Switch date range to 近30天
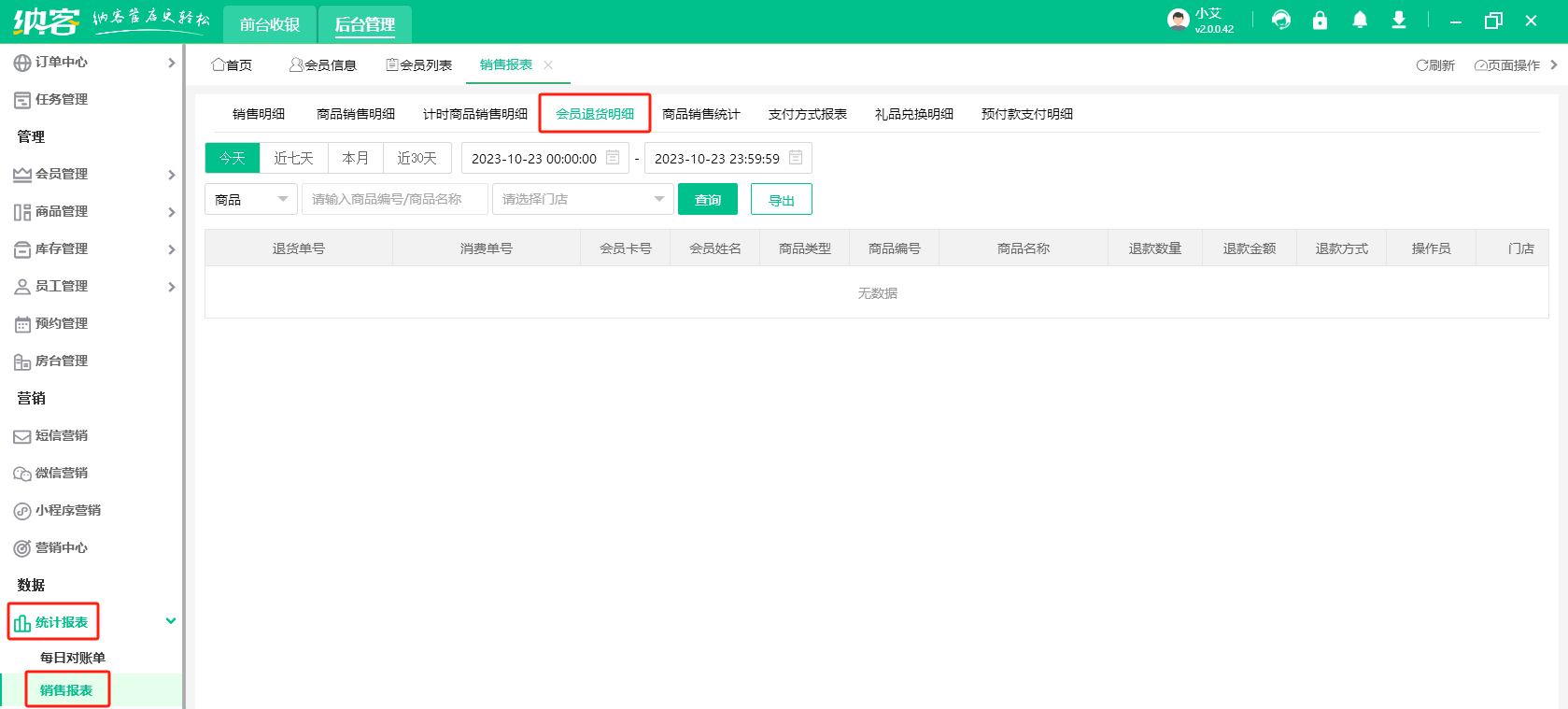1568x709 pixels. point(417,158)
